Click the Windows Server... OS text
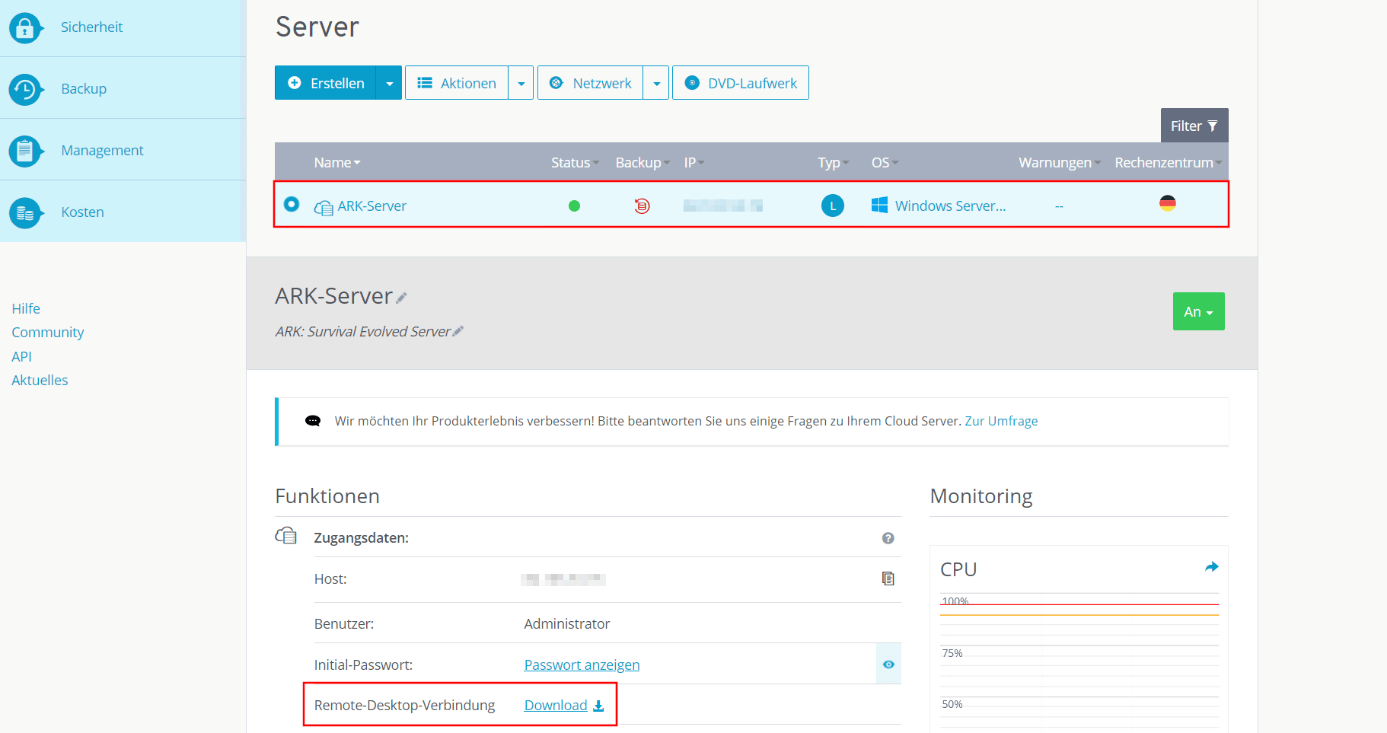This screenshot has width=1387, height=733. click(x=950, y=206)
